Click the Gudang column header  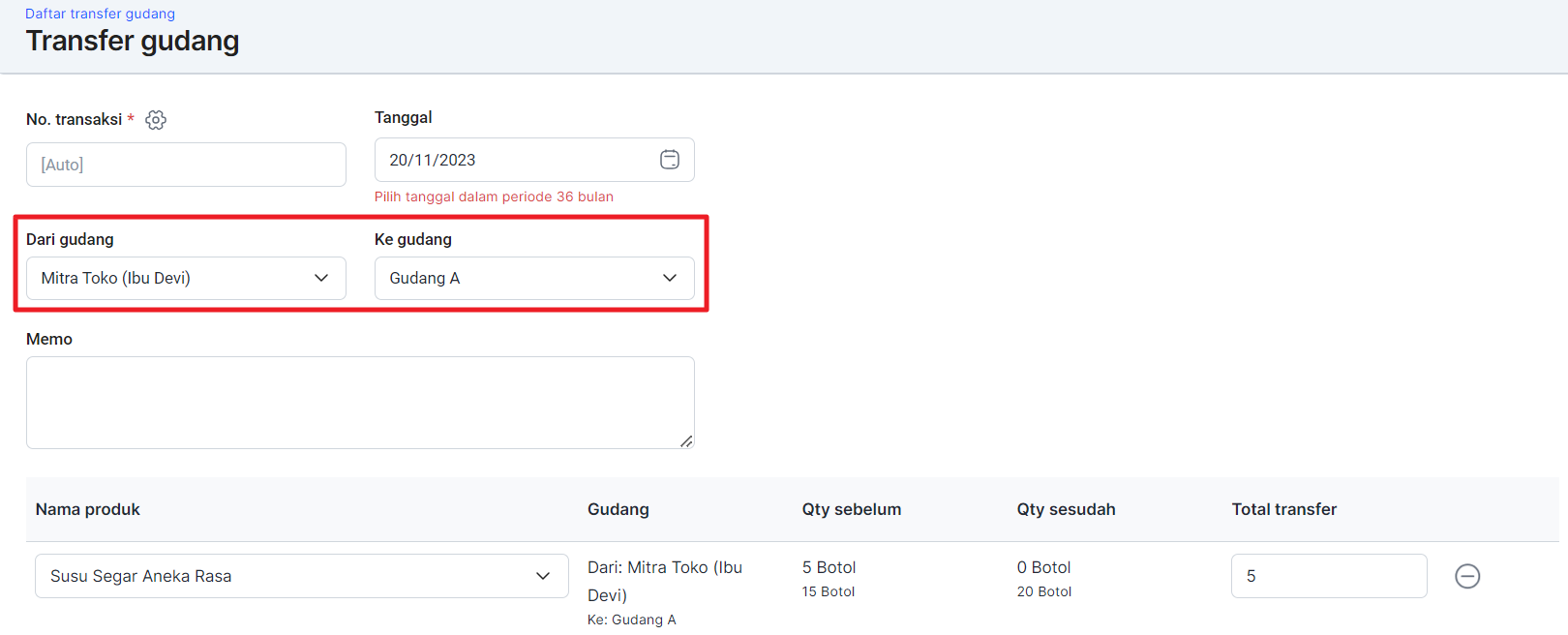point(618,509)
